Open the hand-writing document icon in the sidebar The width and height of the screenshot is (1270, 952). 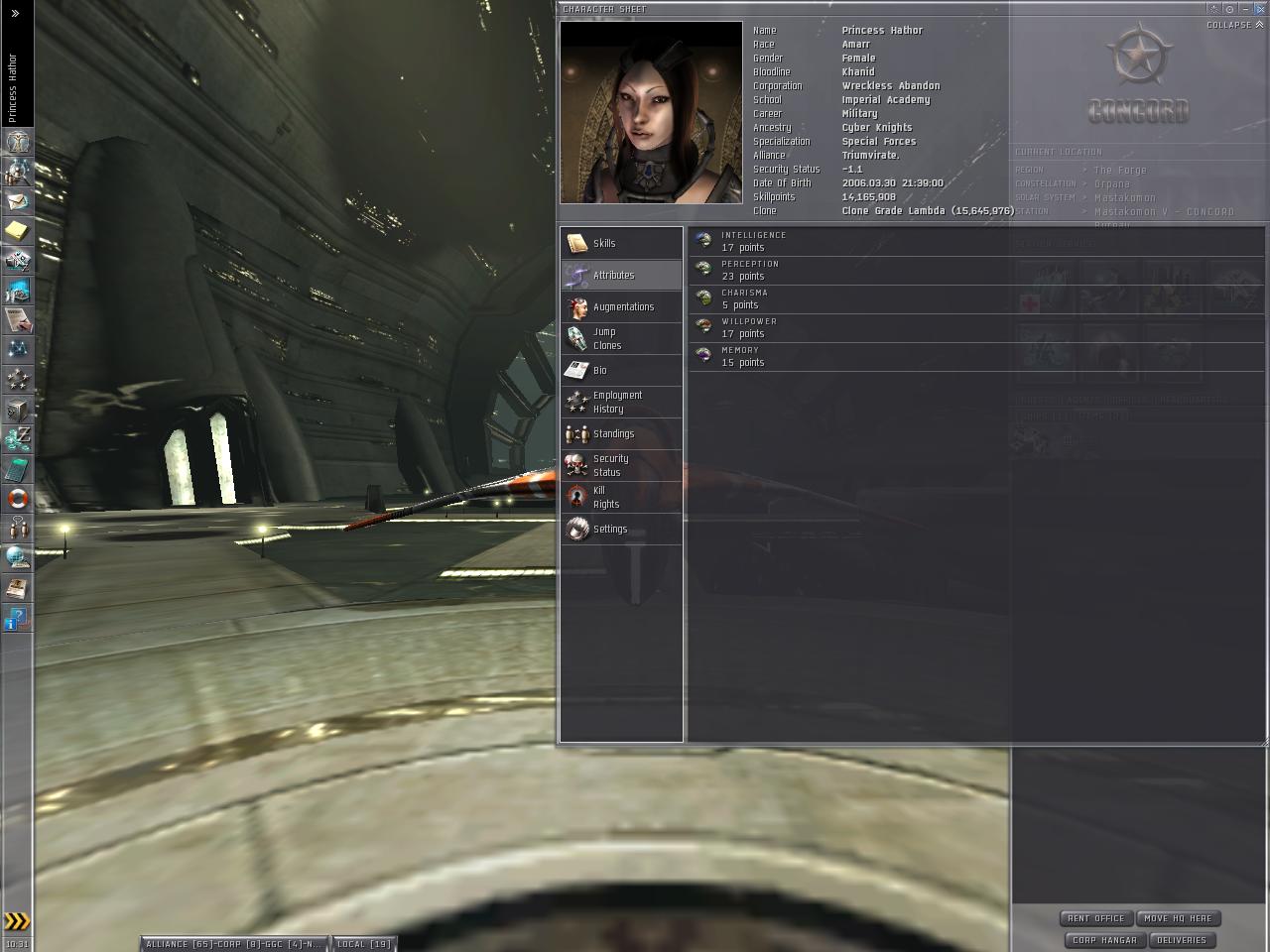coord(17,320)
